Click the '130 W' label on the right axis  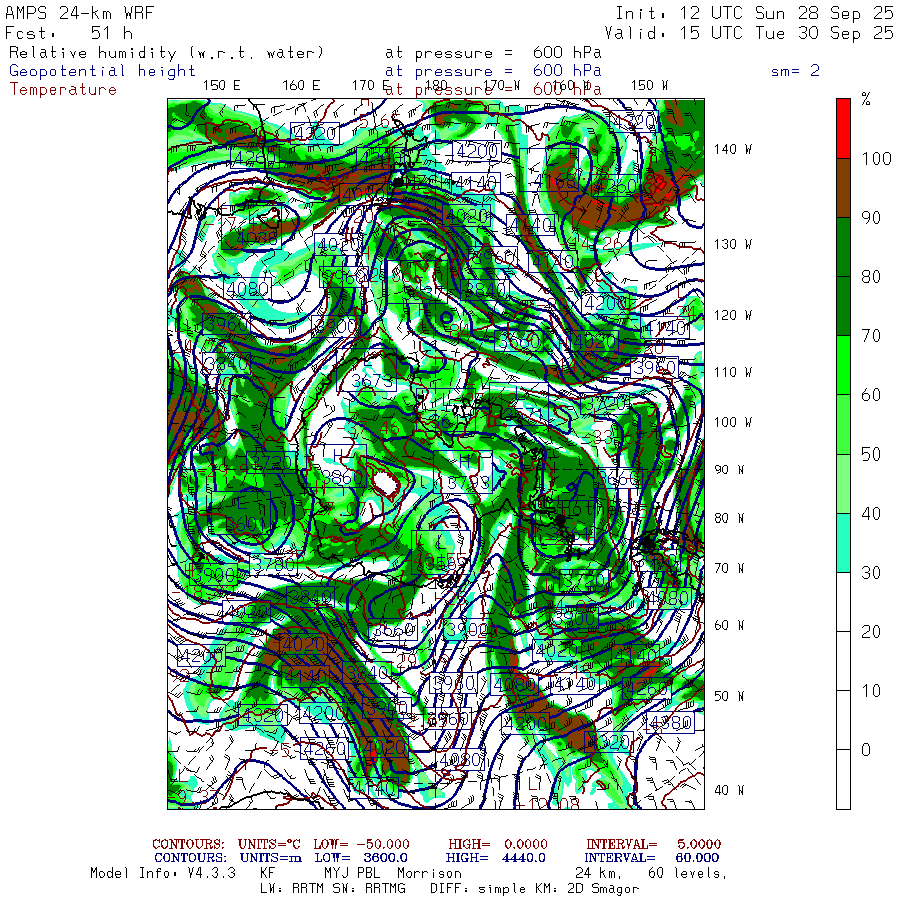733,245
